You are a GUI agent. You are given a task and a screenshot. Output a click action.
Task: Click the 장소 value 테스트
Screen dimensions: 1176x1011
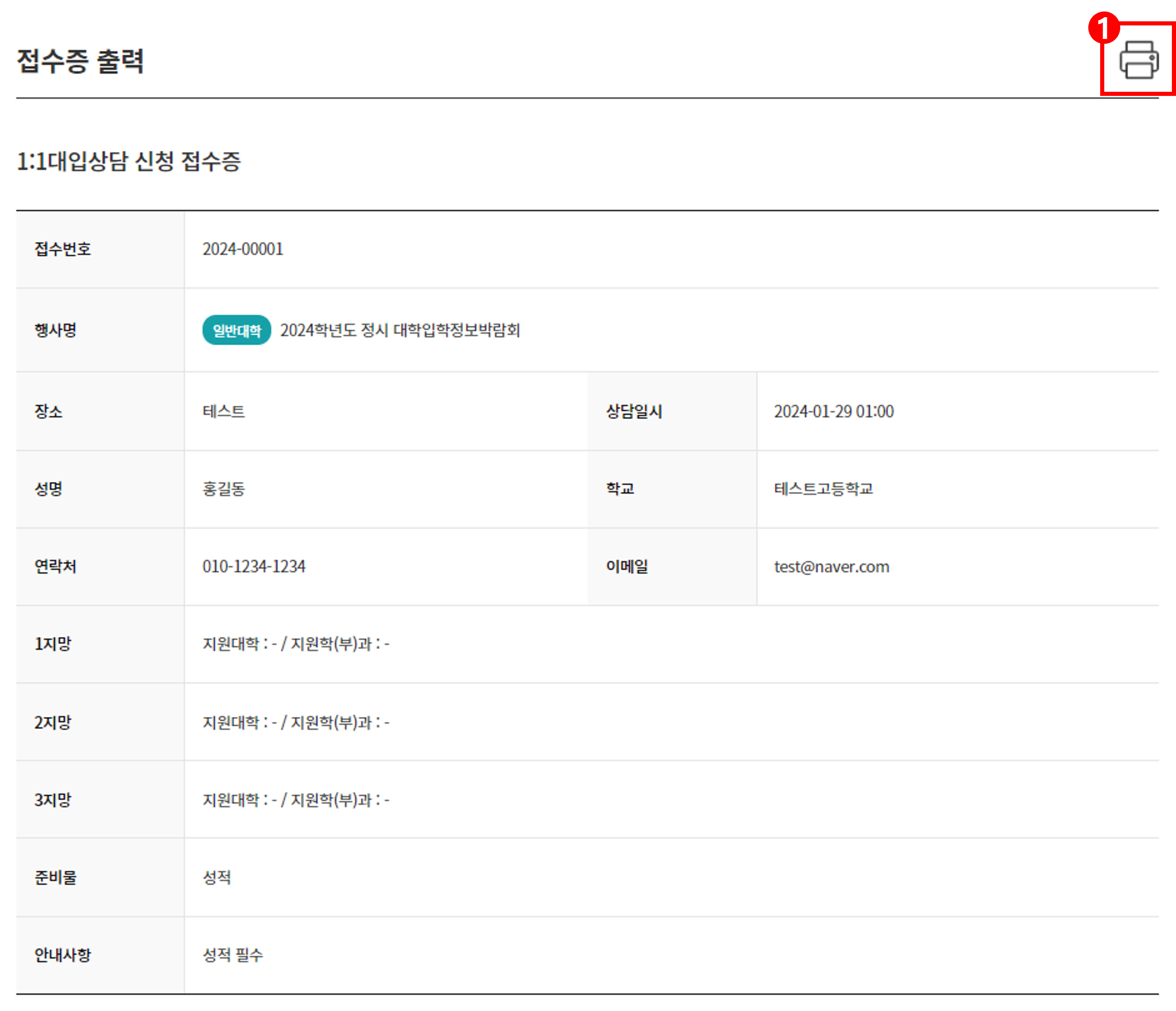click(224, 411)
